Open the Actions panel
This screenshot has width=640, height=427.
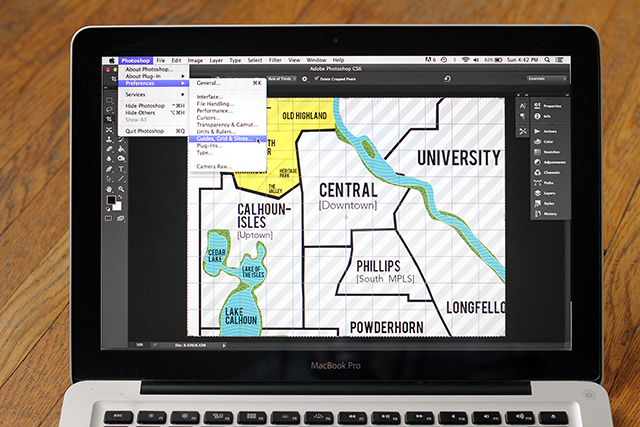coord(548,131)
